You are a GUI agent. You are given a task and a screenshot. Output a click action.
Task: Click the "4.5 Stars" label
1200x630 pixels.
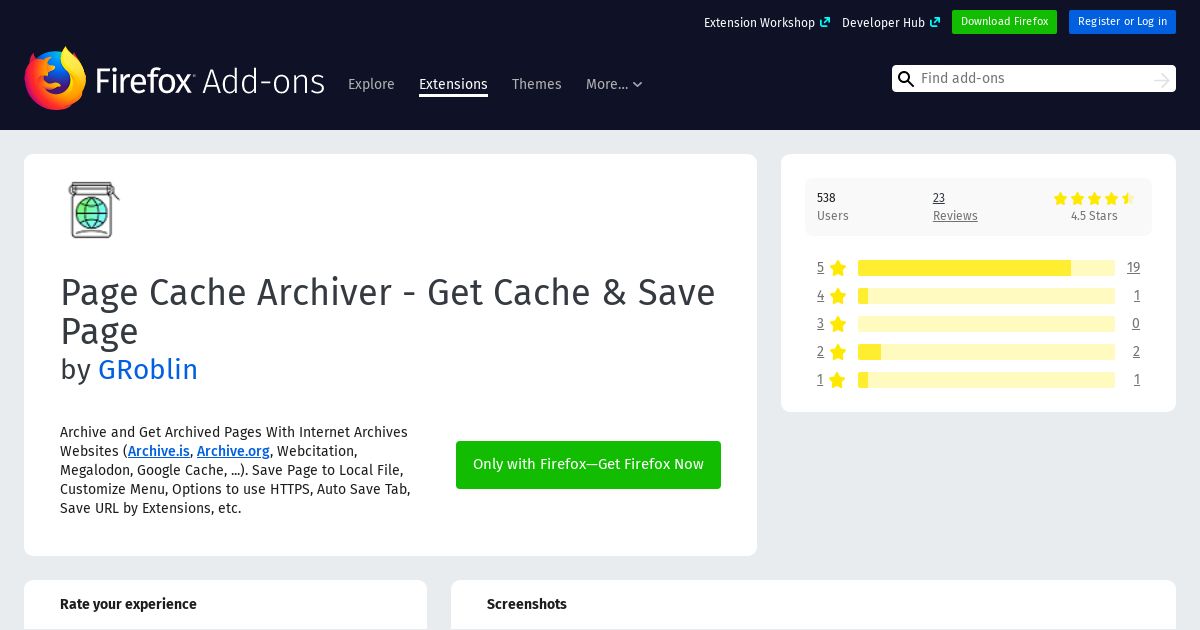1094,216
